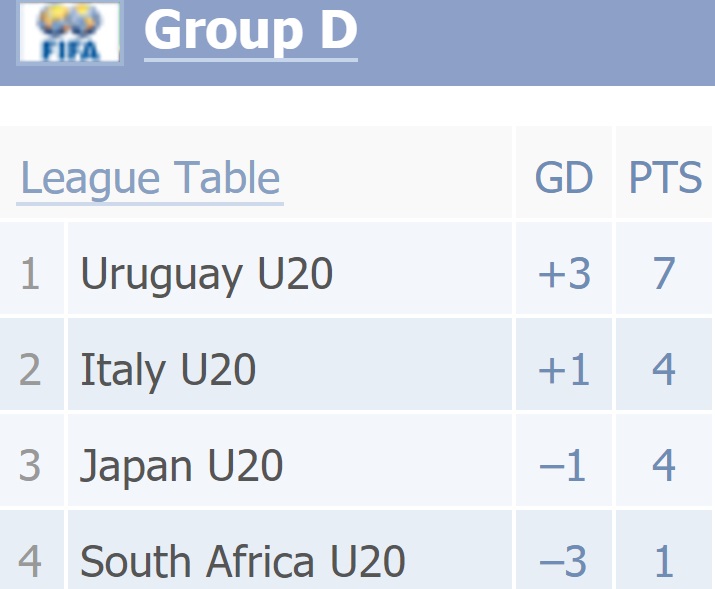Click the PTS column header
This screenshot has height=589, width=715.
pos(665,177)
